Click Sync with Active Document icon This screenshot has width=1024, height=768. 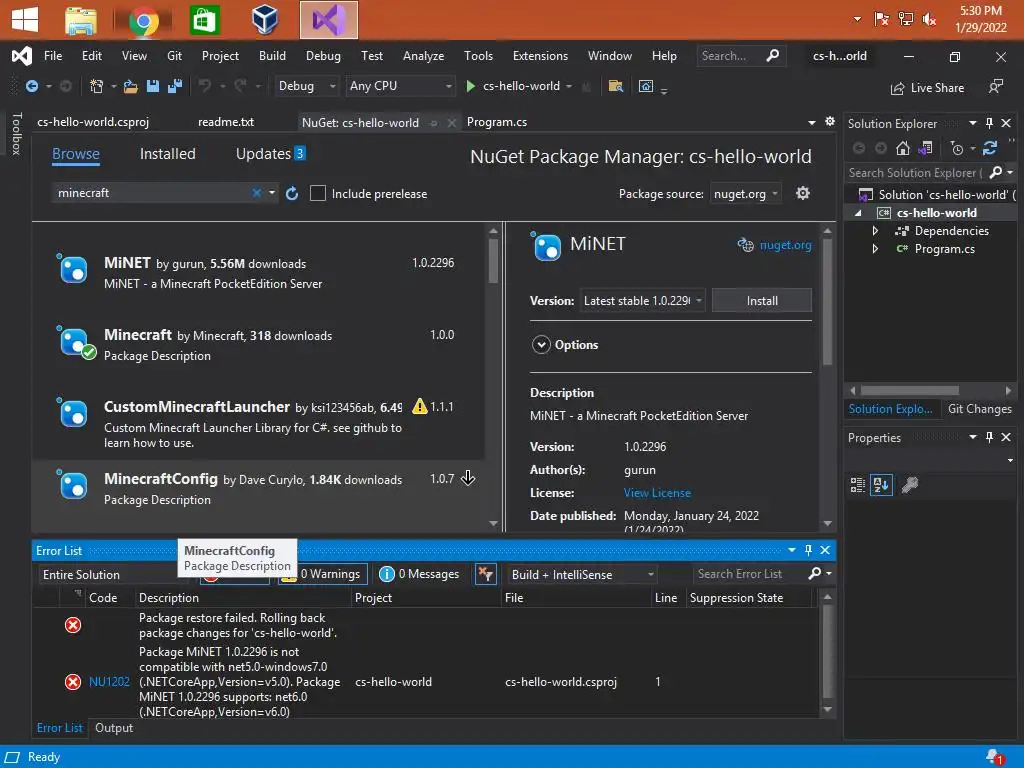tap(990, 148)
